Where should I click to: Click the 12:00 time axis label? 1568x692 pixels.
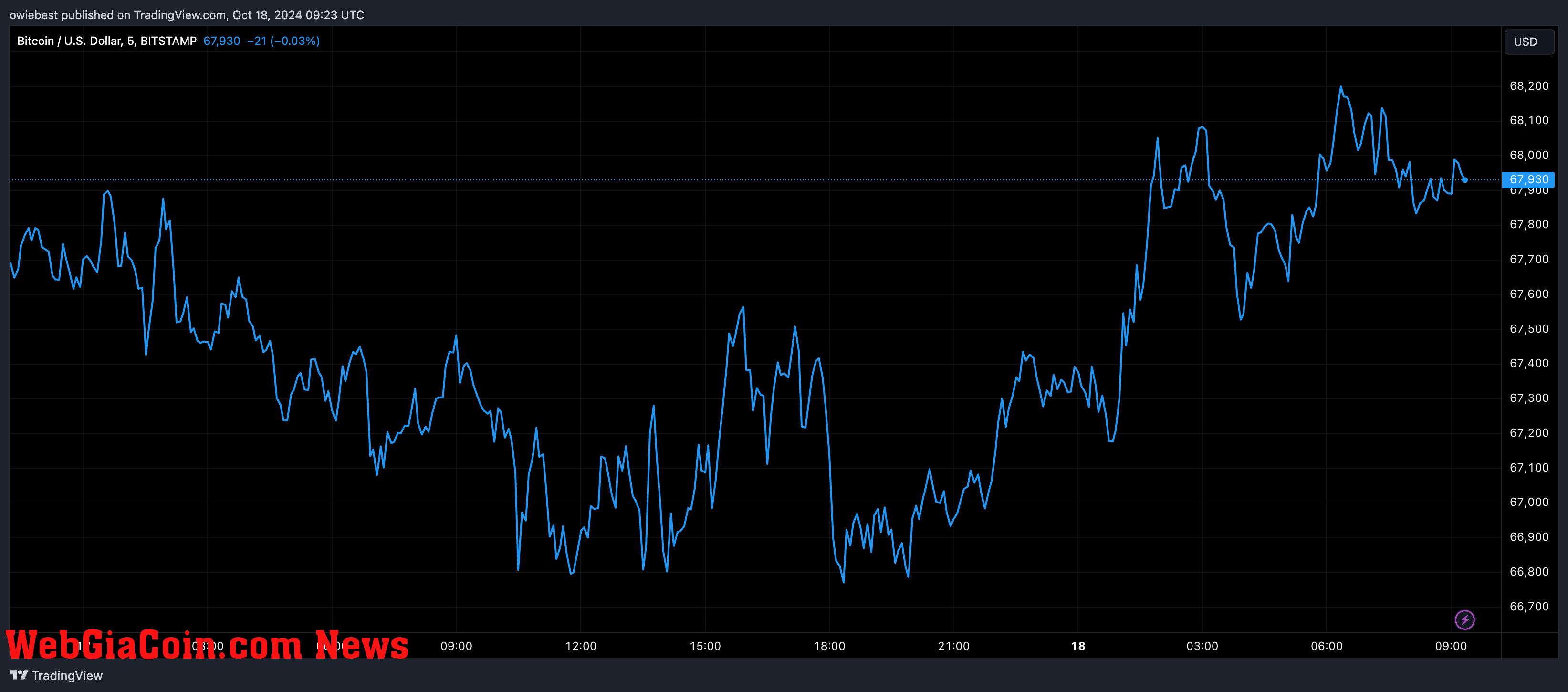[581, 646]
